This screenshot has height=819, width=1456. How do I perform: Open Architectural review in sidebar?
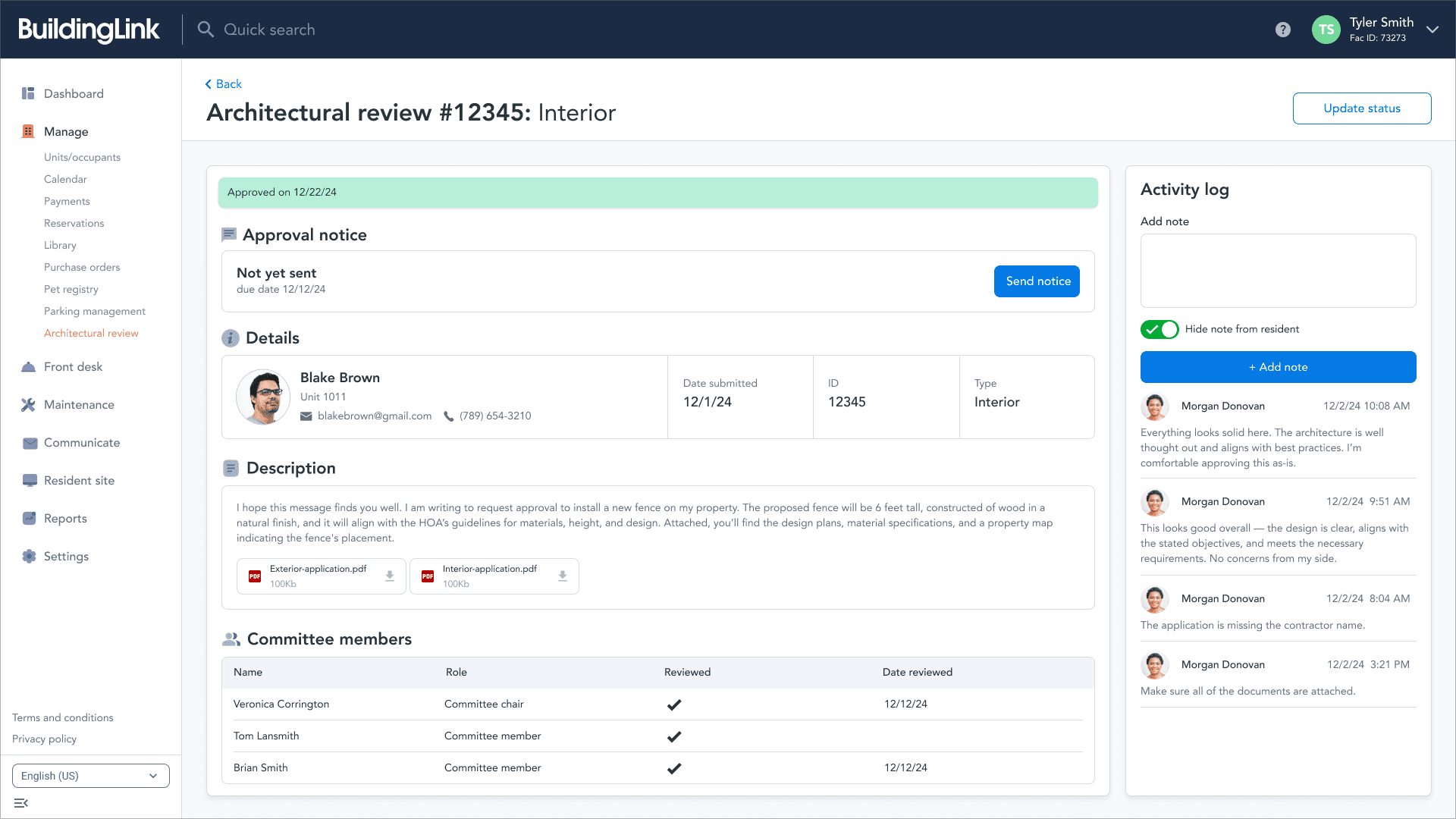[91, 333]
